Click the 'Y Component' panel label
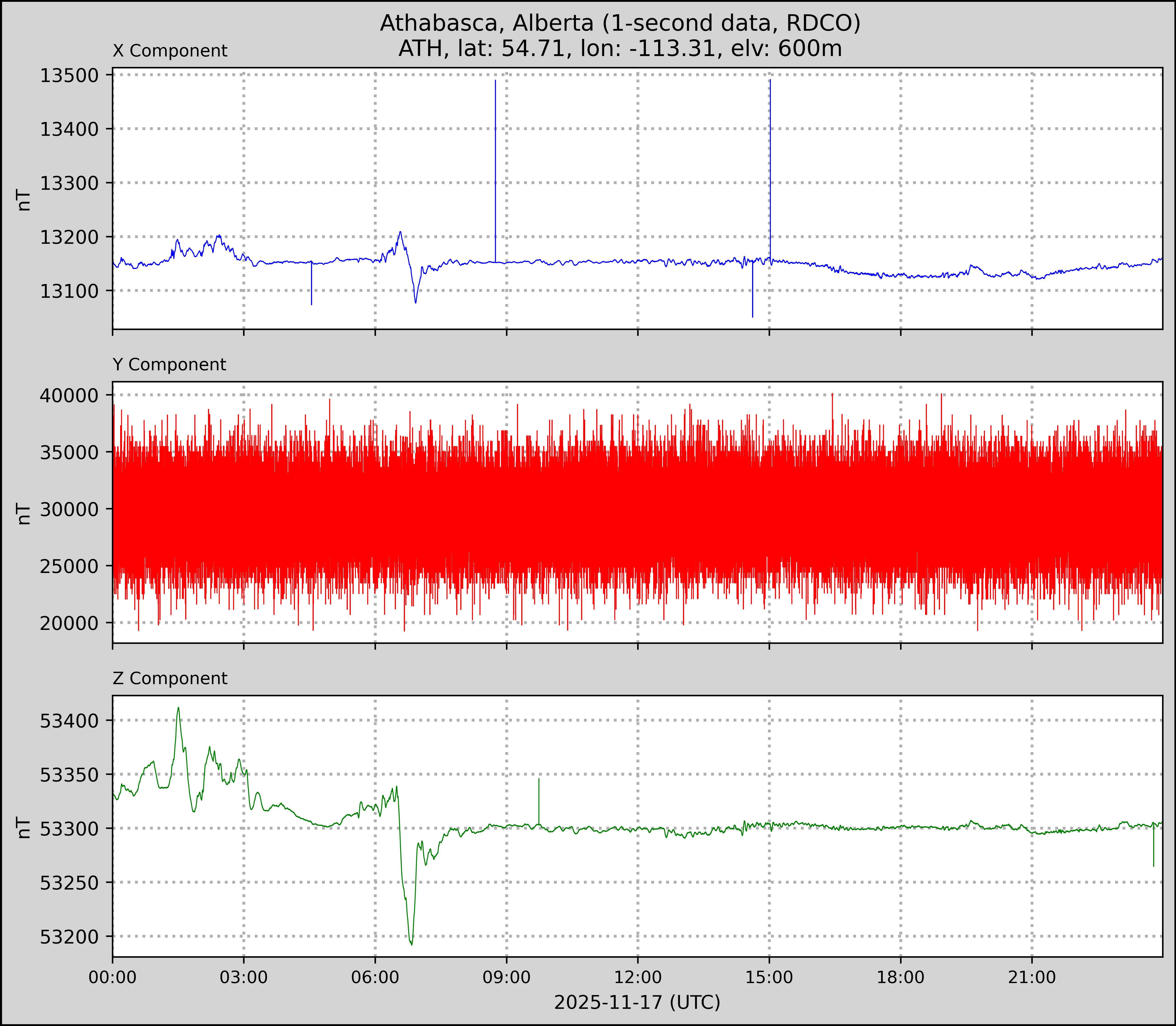 (x=169, y=365)
